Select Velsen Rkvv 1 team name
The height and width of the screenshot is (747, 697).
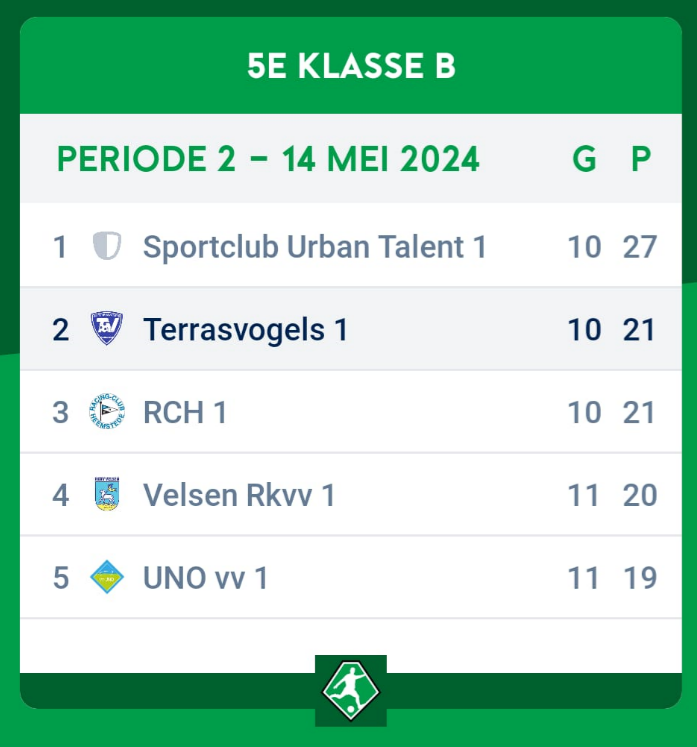(x=239, y=494)
